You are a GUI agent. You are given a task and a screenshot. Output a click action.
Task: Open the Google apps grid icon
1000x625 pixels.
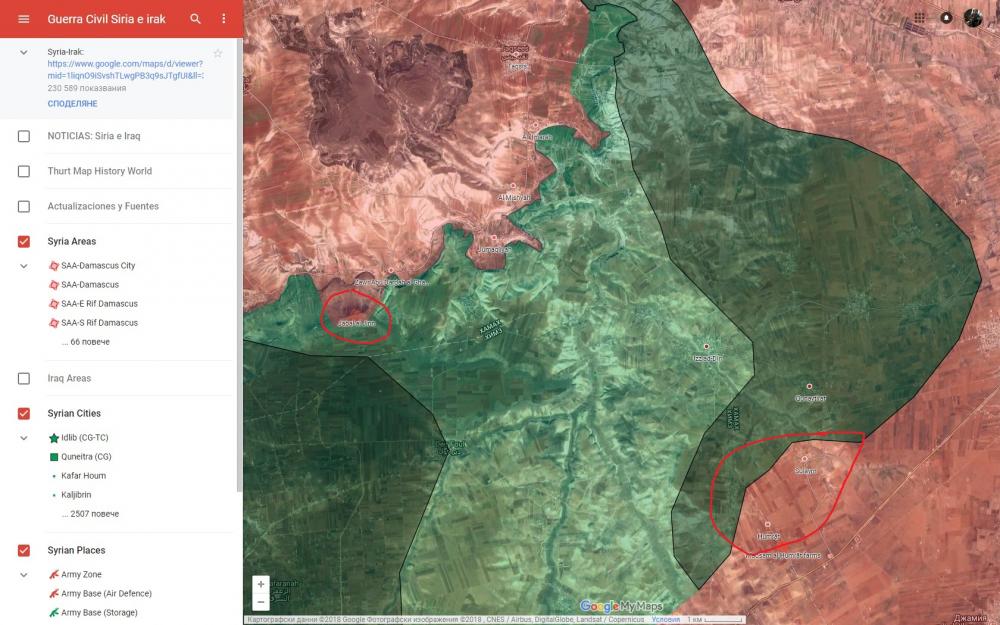(x=919, y=18)
